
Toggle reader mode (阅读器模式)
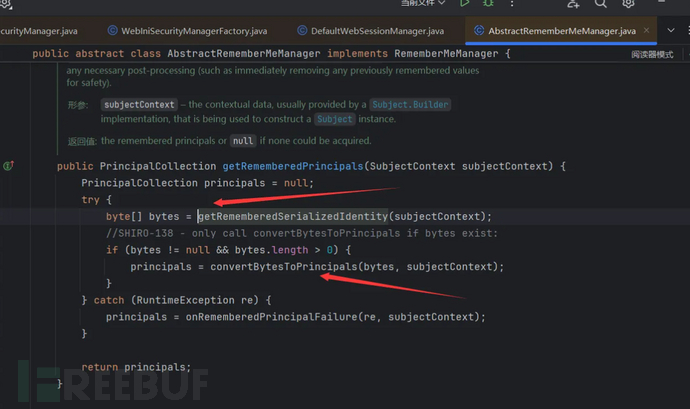coord(653,54)
